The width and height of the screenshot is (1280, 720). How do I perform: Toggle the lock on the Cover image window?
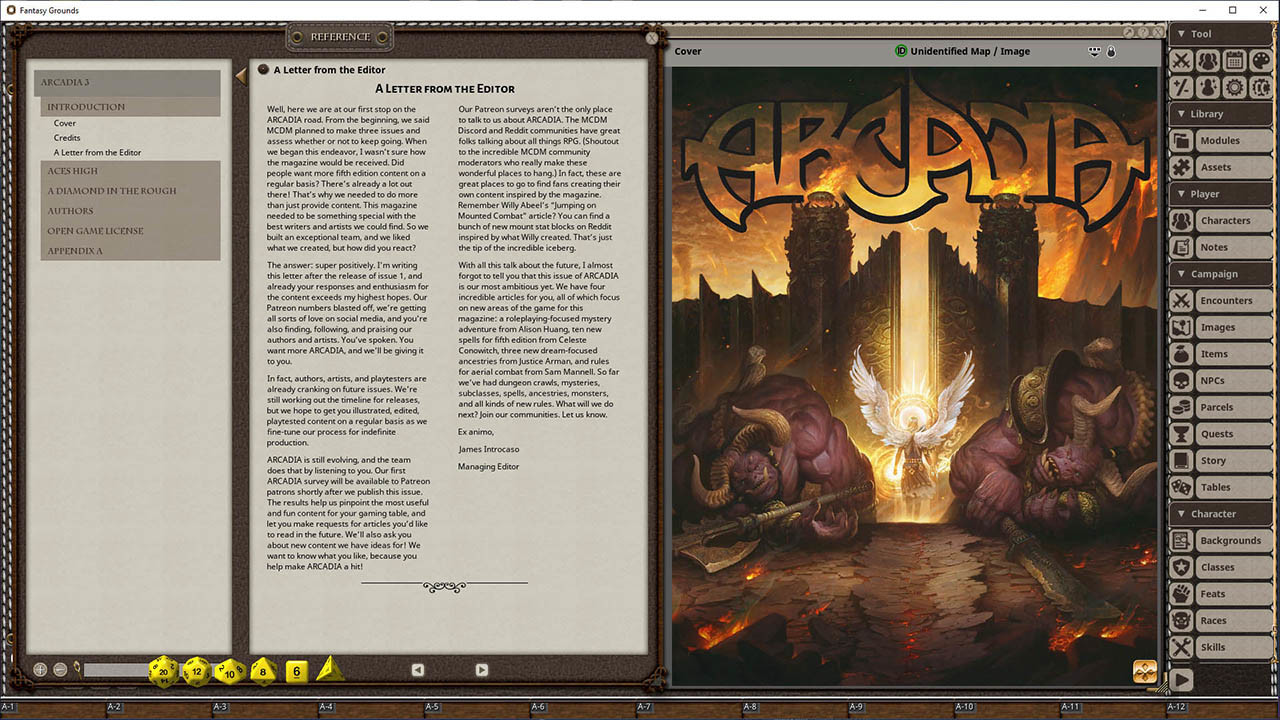pyautogui.click(x=1110, y=51)
